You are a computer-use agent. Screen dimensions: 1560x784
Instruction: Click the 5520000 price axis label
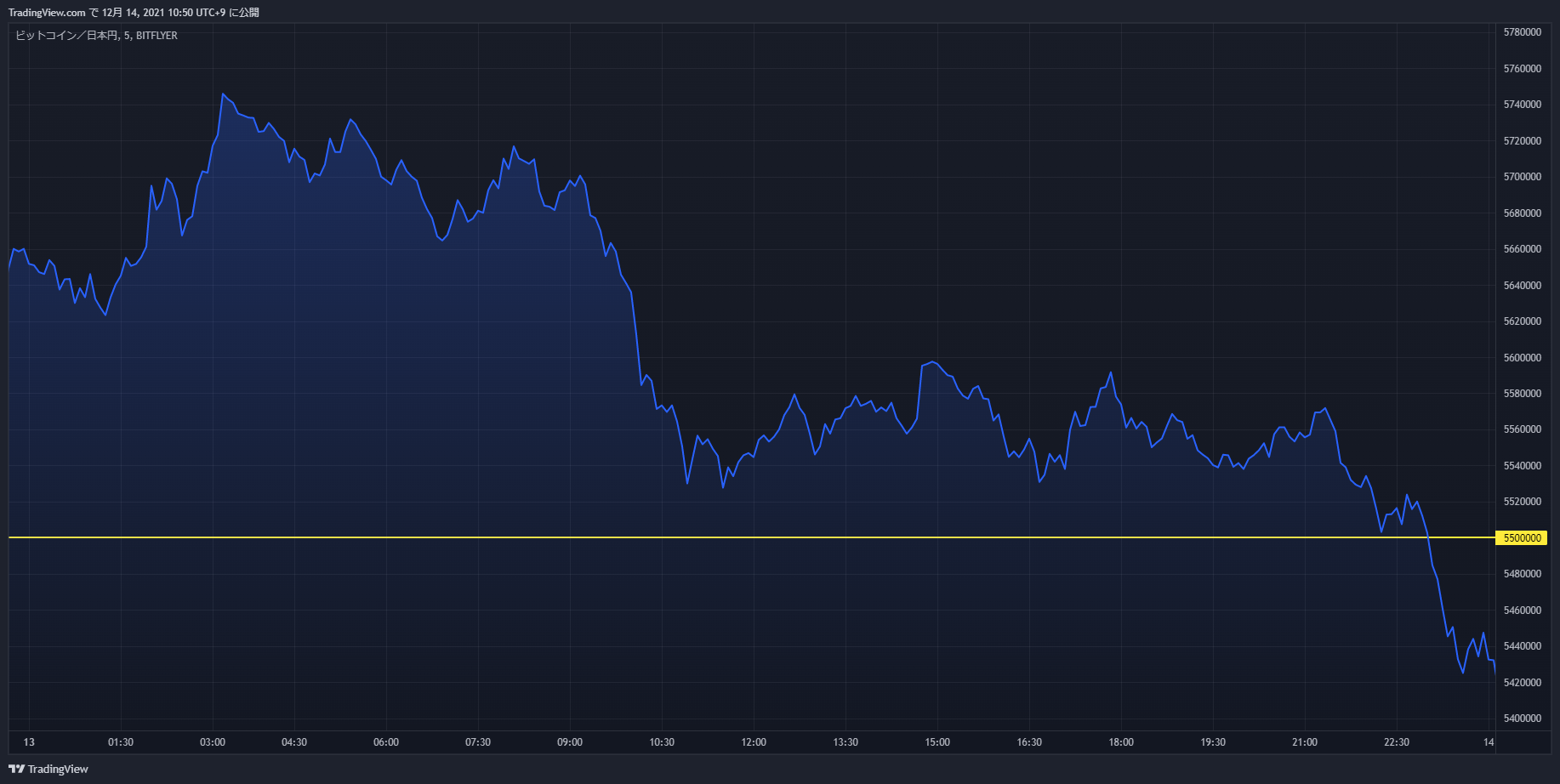pyautogui.click(x=1523, y=502)
